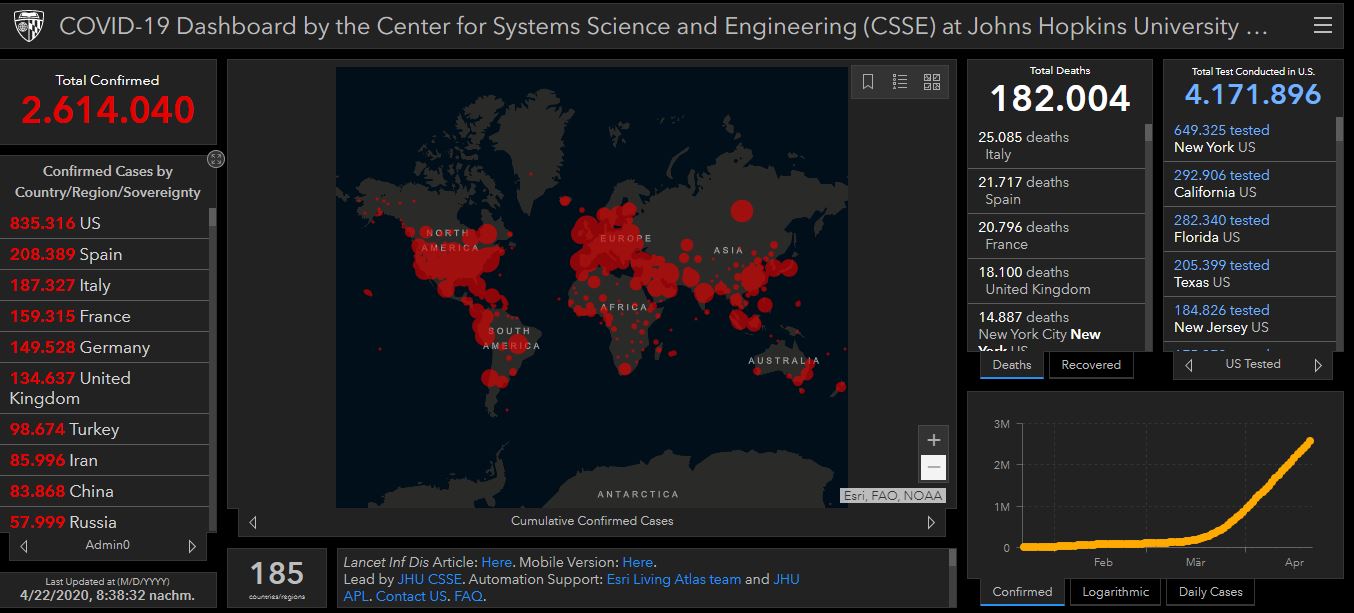Click the Johns Hopkins shield logo
Screen dimensions: 1354x613
coord(29,27)
